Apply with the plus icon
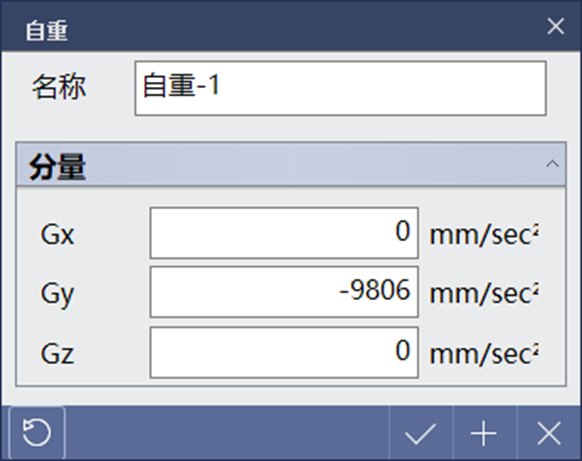The image size is (582, 461). point(484,433)
